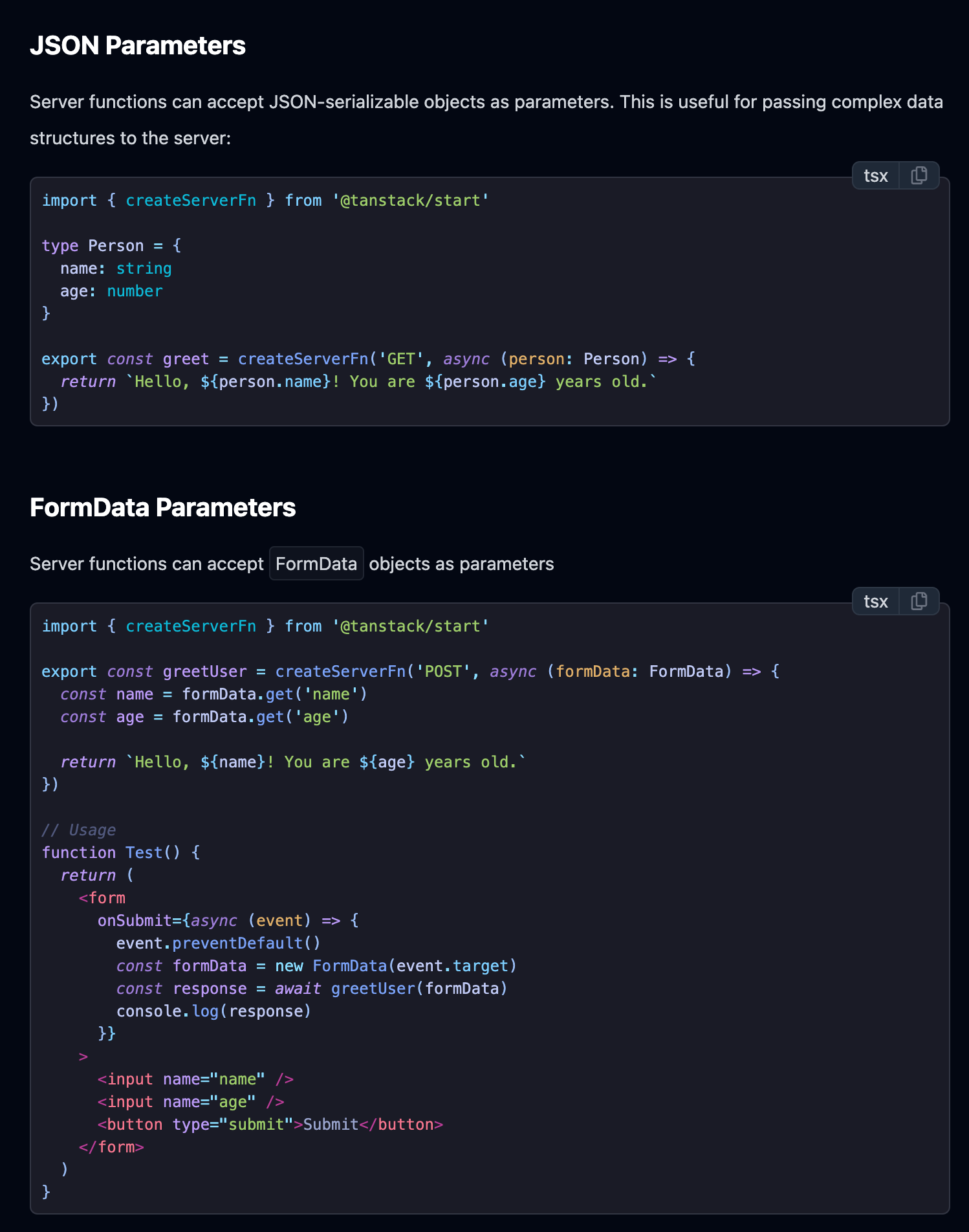The height and width of the screenshot is (1232, 969).
Task: Copy the JSON Parameters code snippet
Action: 919,175
